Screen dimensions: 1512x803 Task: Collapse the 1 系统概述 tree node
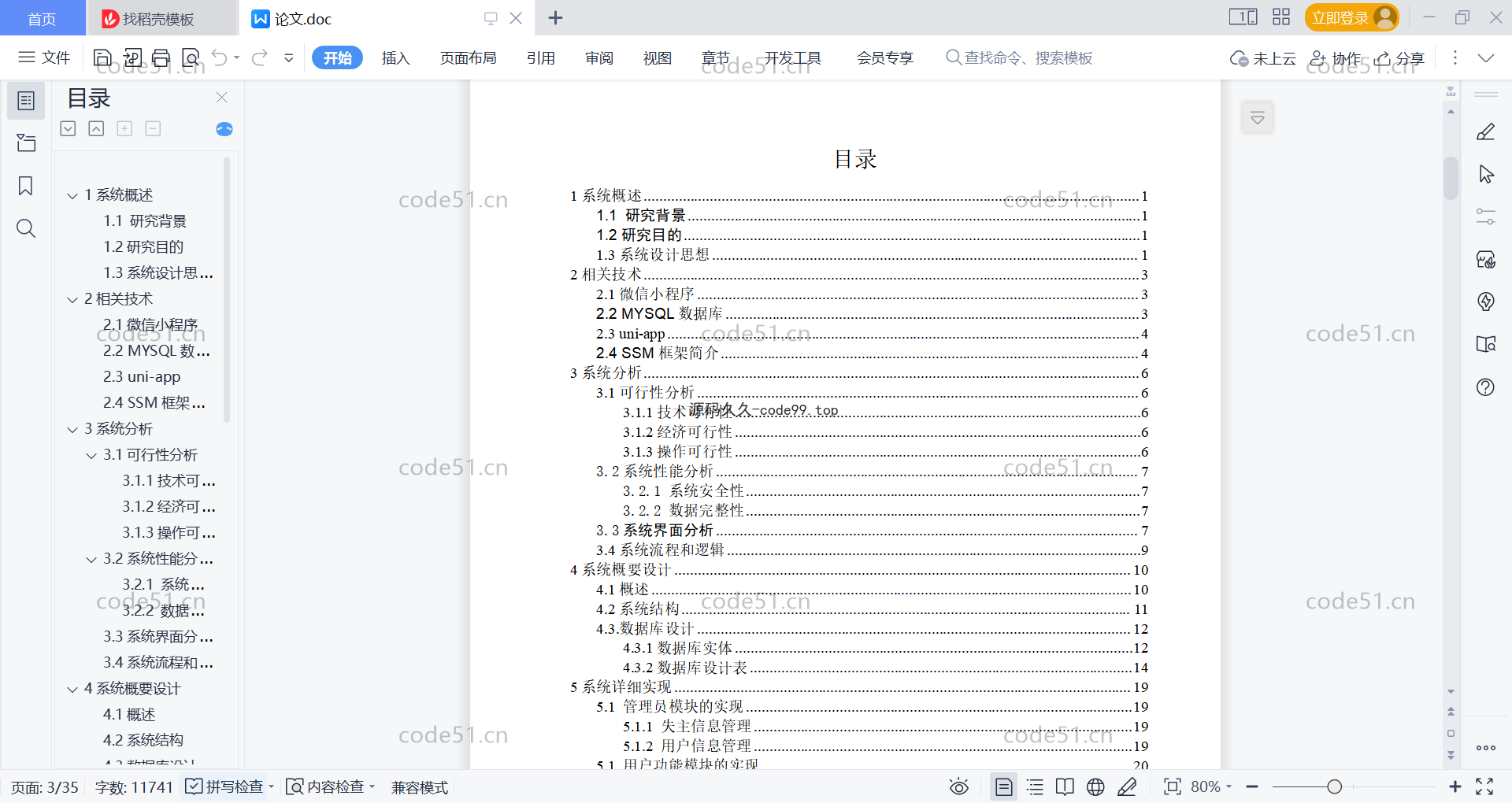[72, 195]
